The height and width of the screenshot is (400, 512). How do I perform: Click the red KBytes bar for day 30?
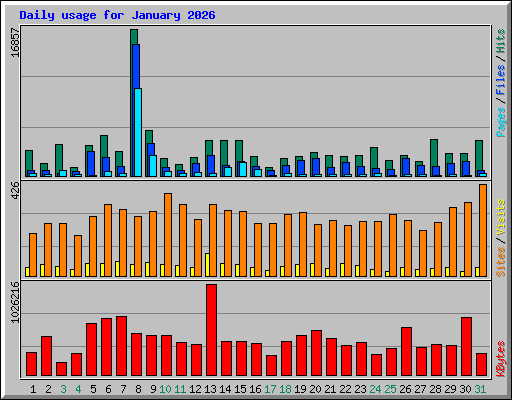click(466, 347)
